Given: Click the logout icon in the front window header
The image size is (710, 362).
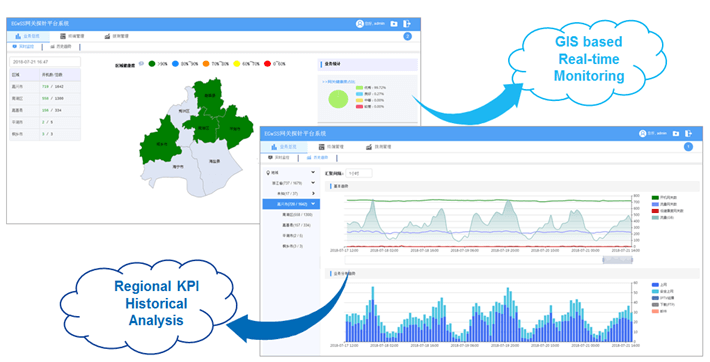Looking at the screenshot, I should pyautogui.click(x=688, y=133).
